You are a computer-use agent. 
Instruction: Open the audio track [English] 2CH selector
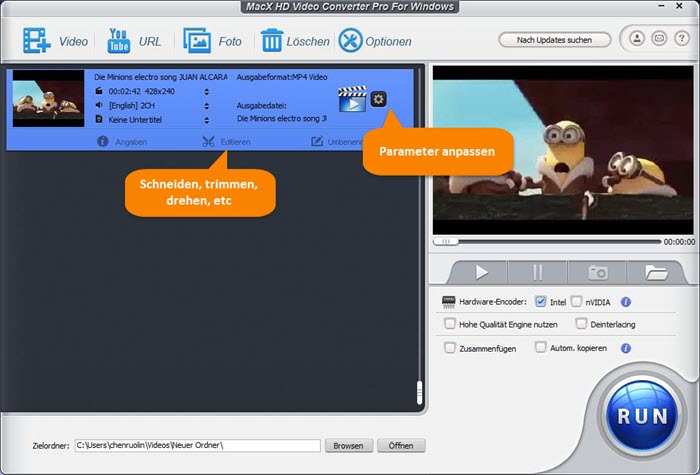[206, 106]
